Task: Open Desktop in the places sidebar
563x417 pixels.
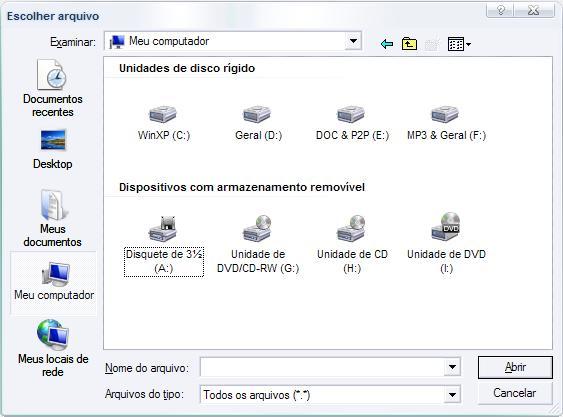Action: 53,149
